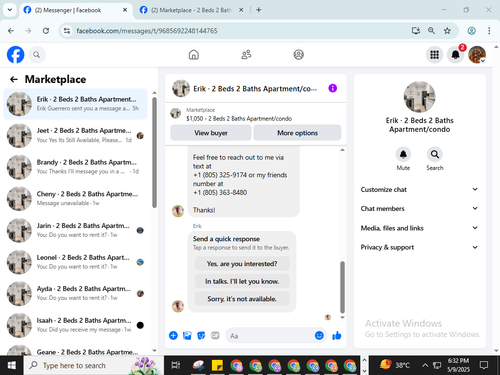Click the message thread scrollbar thumb
Viewport: 500px width, 375px height.
click(342, 287)
